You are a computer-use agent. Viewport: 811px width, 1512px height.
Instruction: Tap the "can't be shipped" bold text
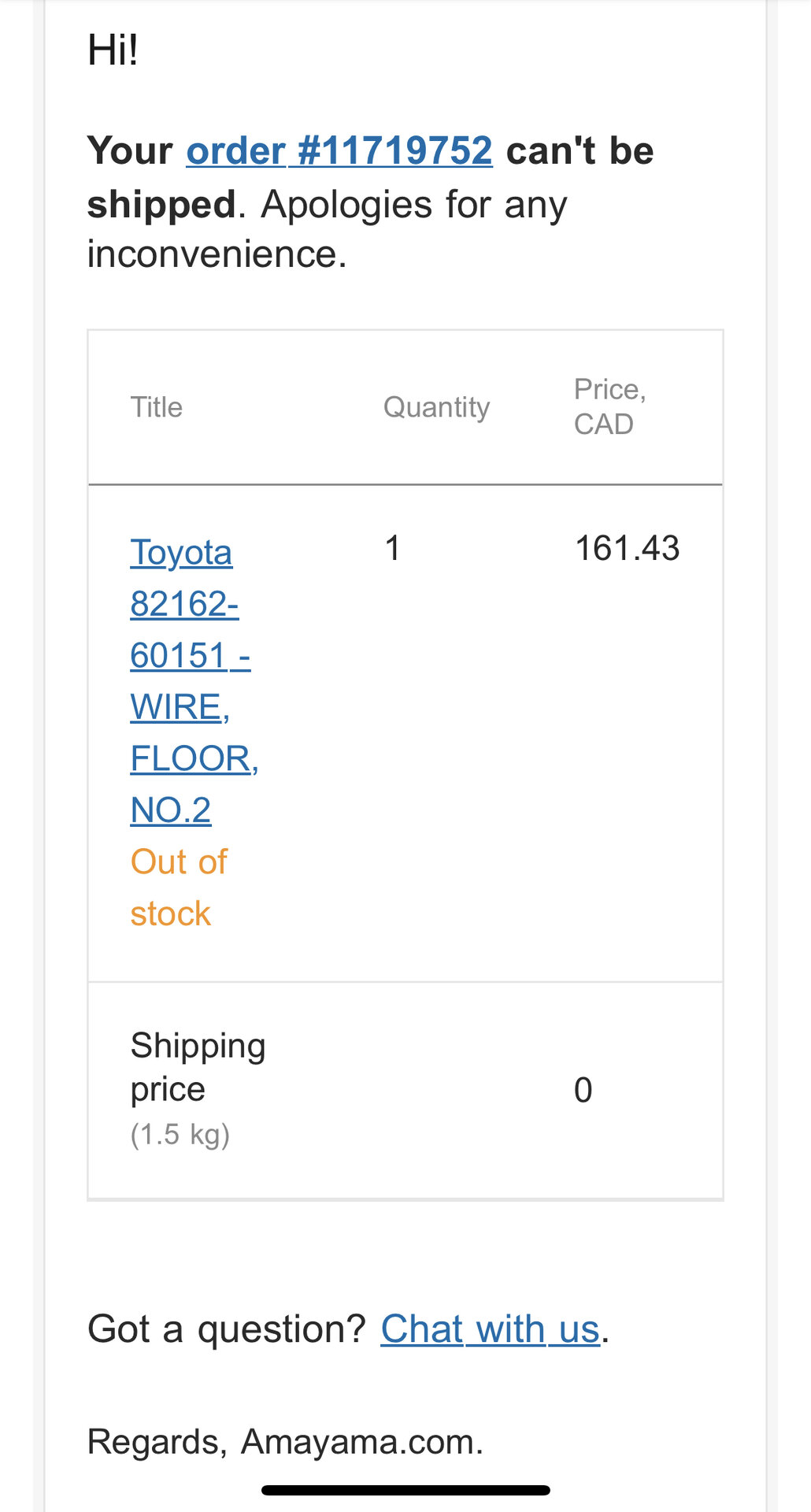click(579, 150)
